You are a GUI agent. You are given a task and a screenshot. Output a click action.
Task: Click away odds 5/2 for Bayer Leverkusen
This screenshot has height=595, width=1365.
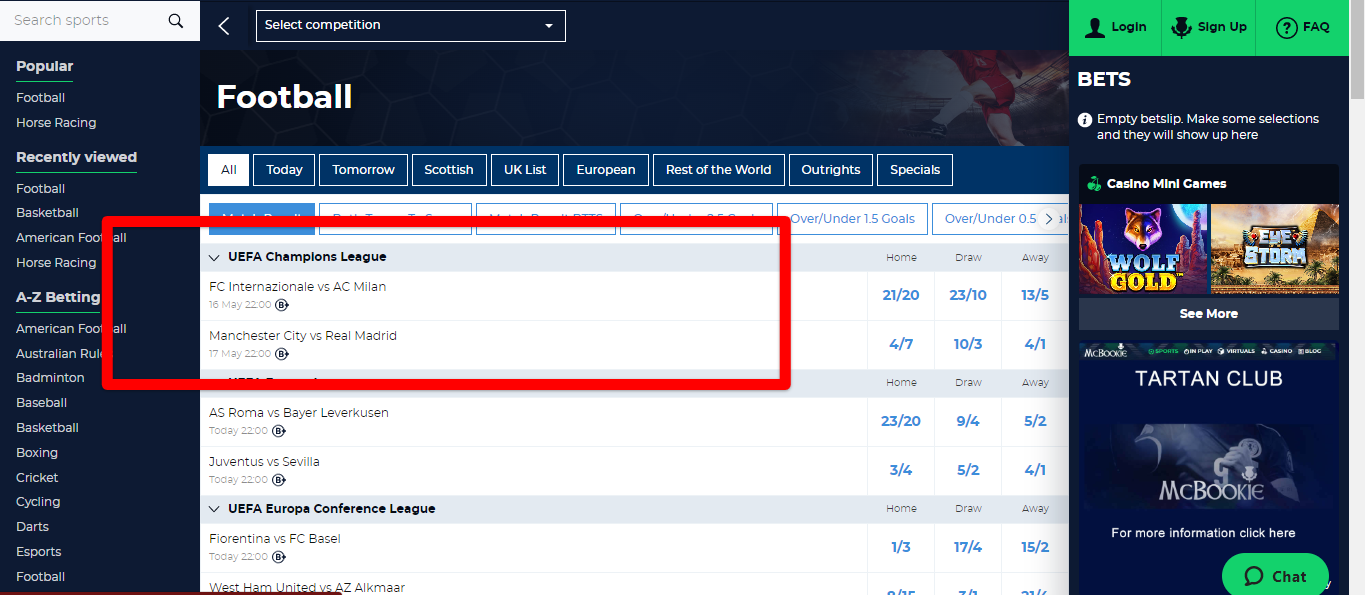(x=1035, y=422)
